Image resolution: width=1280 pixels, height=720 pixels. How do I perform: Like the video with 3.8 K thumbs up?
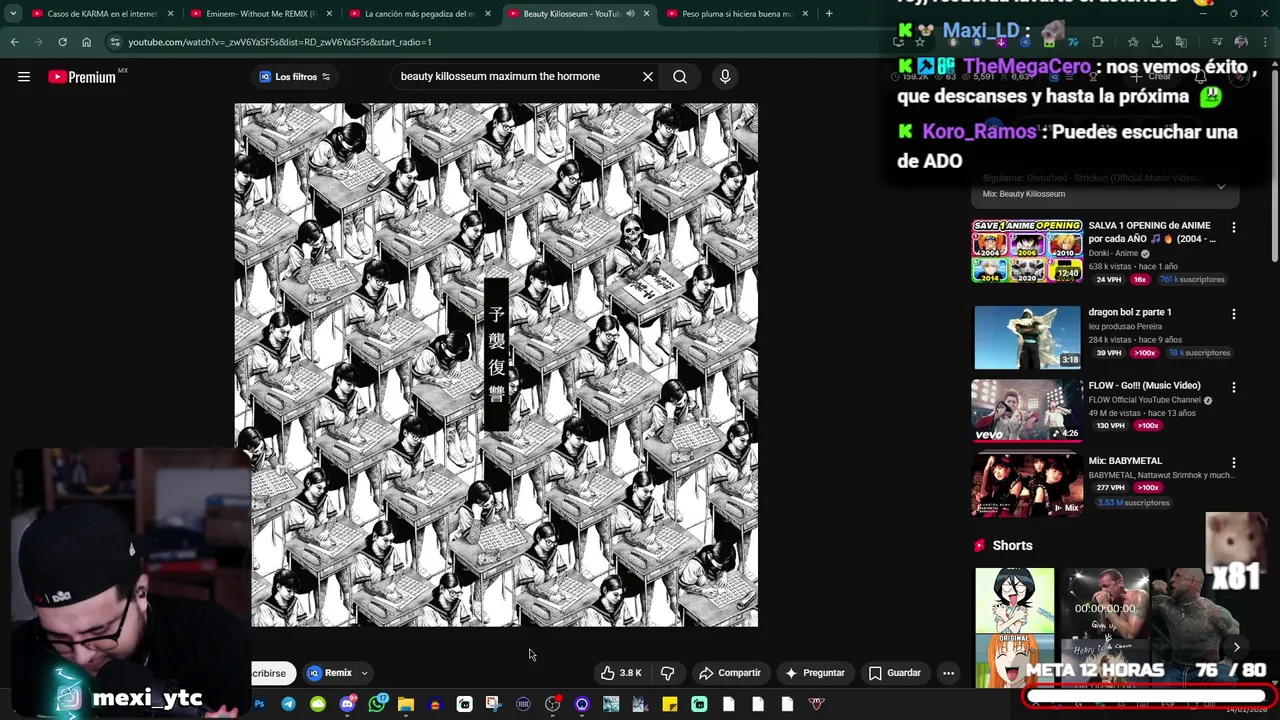point(620,673)
